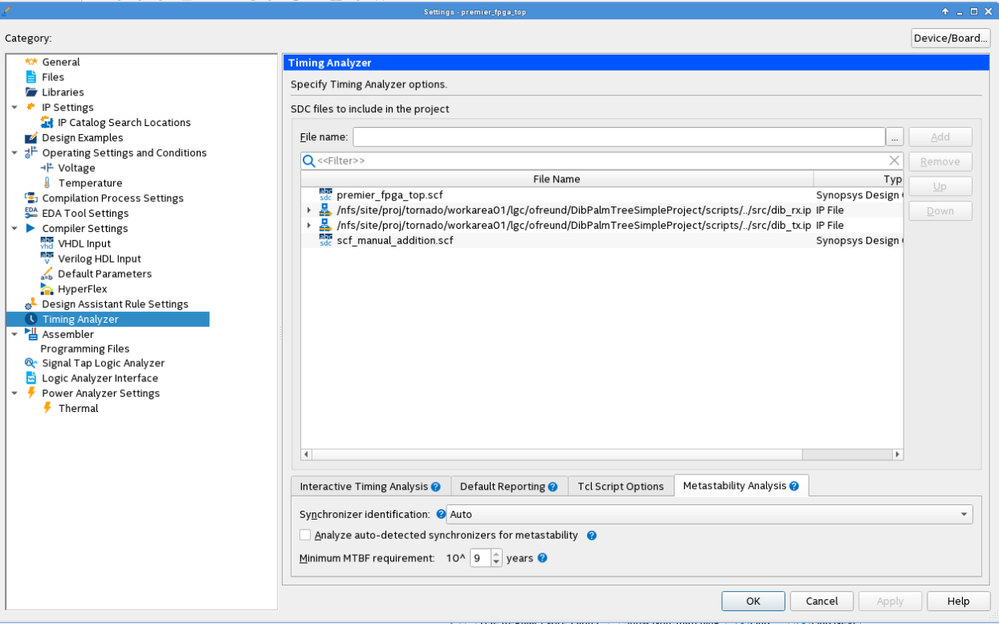Open help for analyze auto-detected synchronizers option
Image resolution: width=999 pixels, height=624 pixels.
591,535
